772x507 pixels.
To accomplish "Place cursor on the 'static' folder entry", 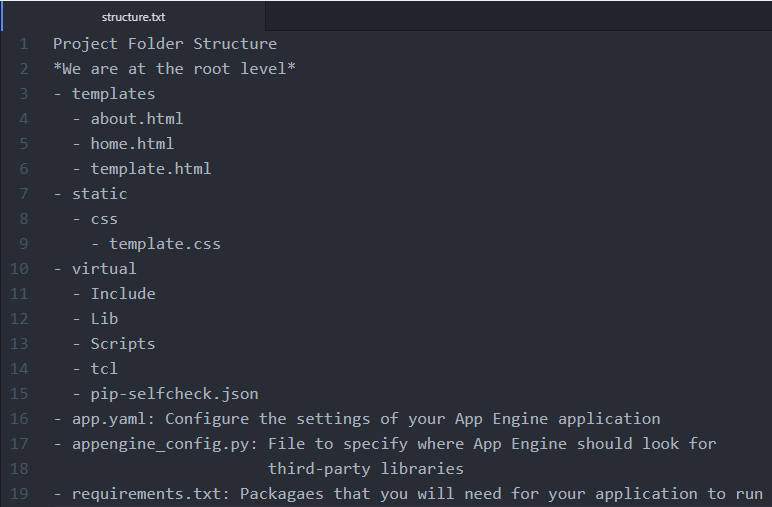I will click(x=99, y=194).
